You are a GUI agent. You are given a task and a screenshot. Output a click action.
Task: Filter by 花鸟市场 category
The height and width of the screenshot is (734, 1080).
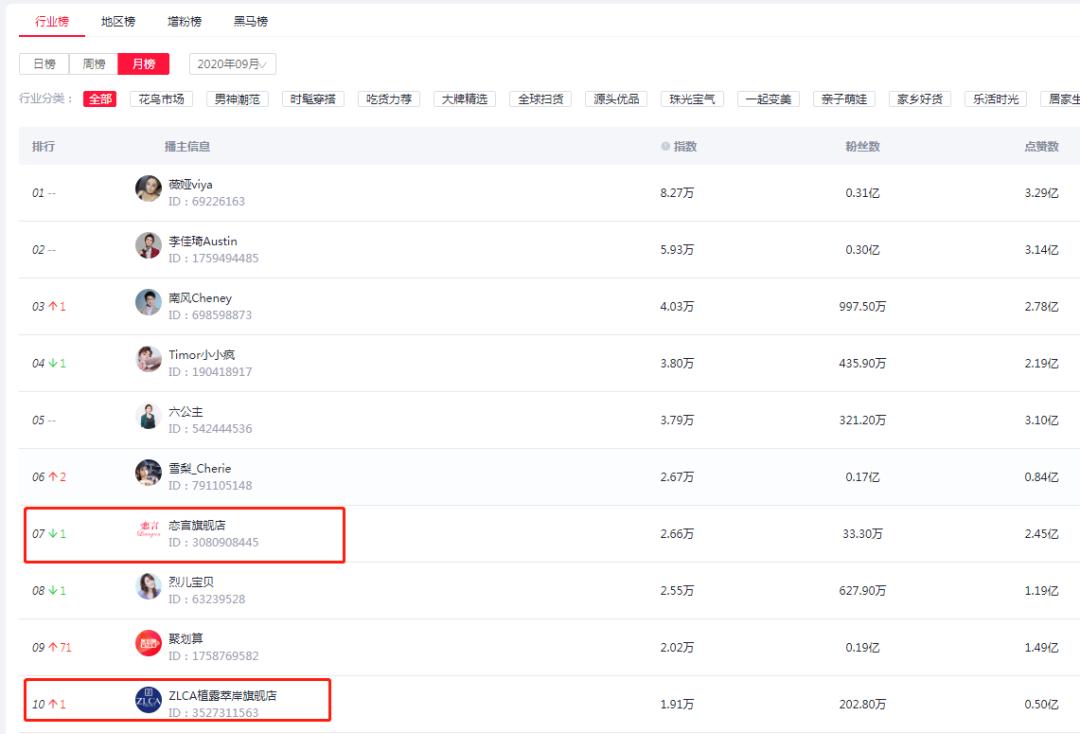pyautogui.click(x=161, y=98)
